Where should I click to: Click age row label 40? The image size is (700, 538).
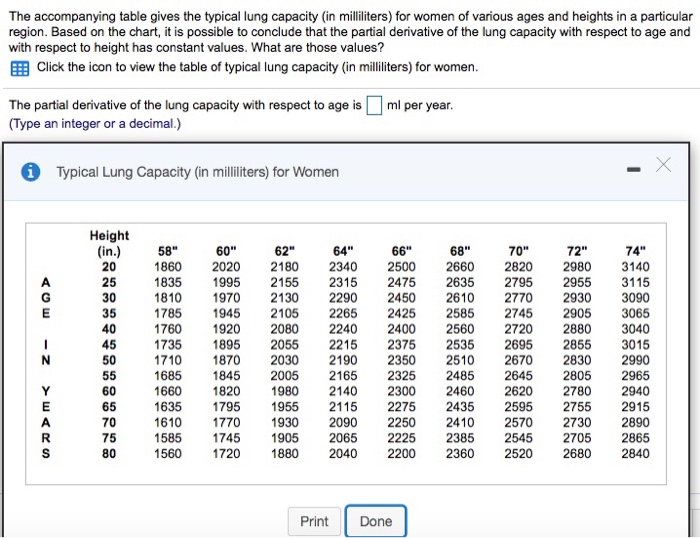[109, 329]
